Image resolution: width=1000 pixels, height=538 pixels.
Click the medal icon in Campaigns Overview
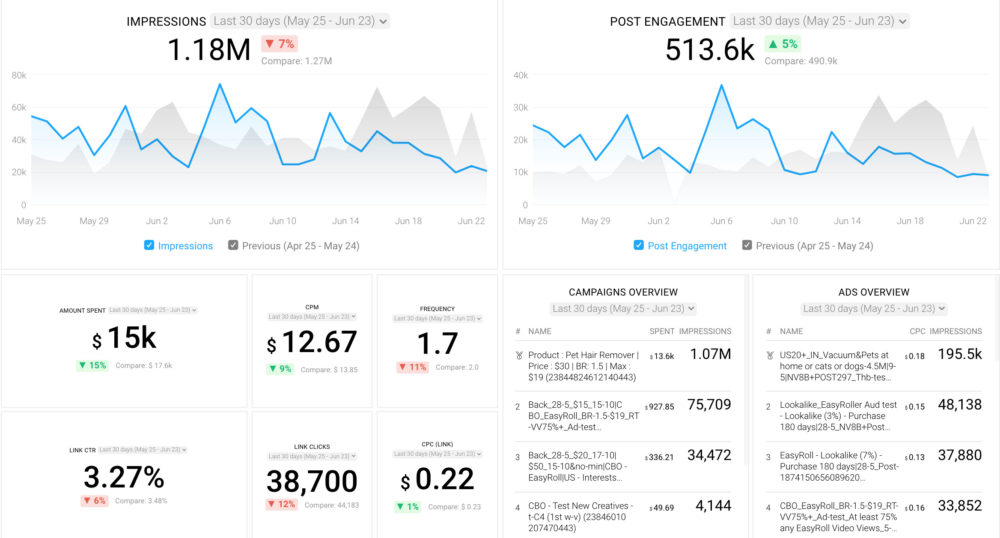(518, 355)
